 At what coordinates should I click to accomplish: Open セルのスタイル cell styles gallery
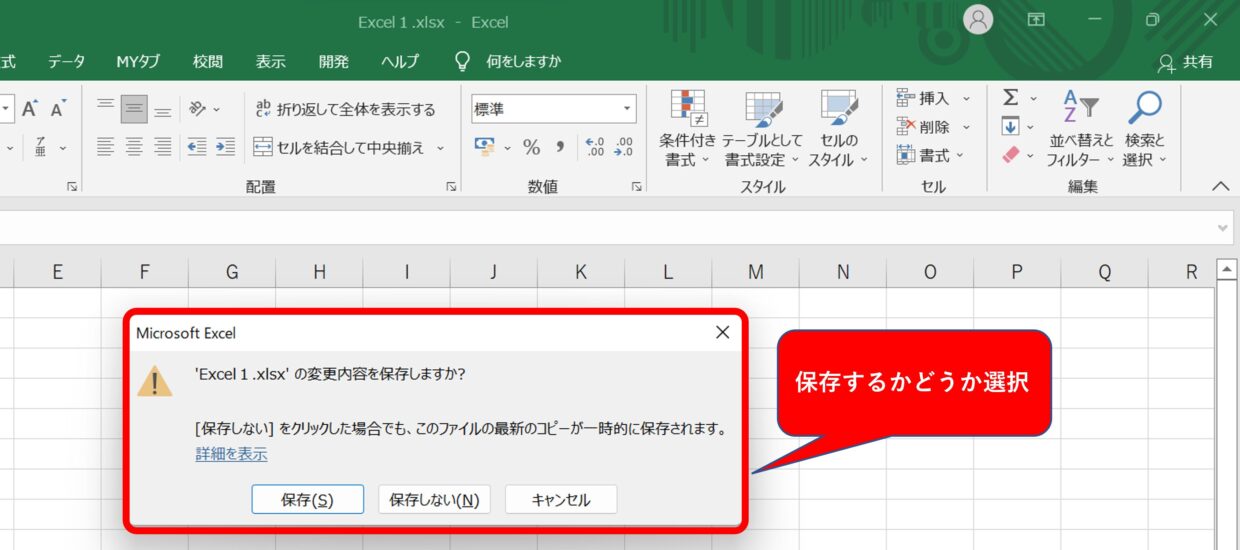tap(839, 129)
